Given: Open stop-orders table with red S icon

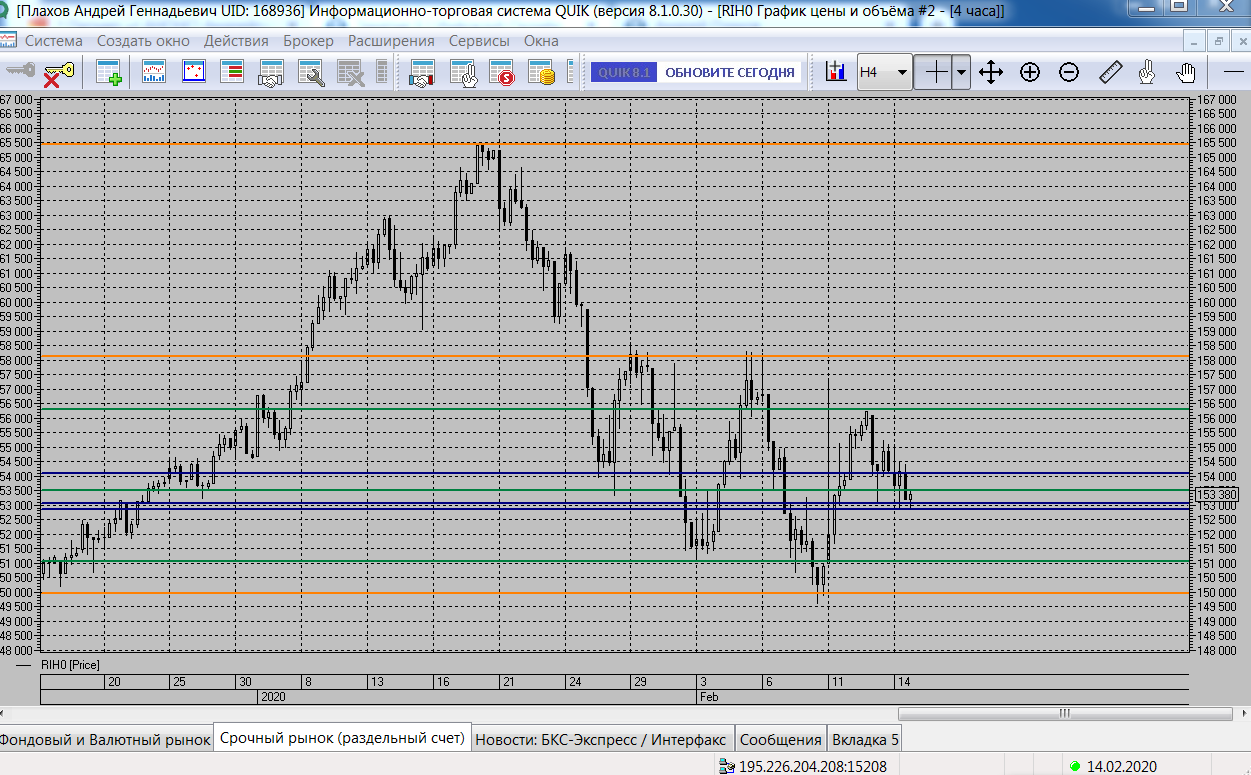Looking at the screenshot, I should pos(501,72).
